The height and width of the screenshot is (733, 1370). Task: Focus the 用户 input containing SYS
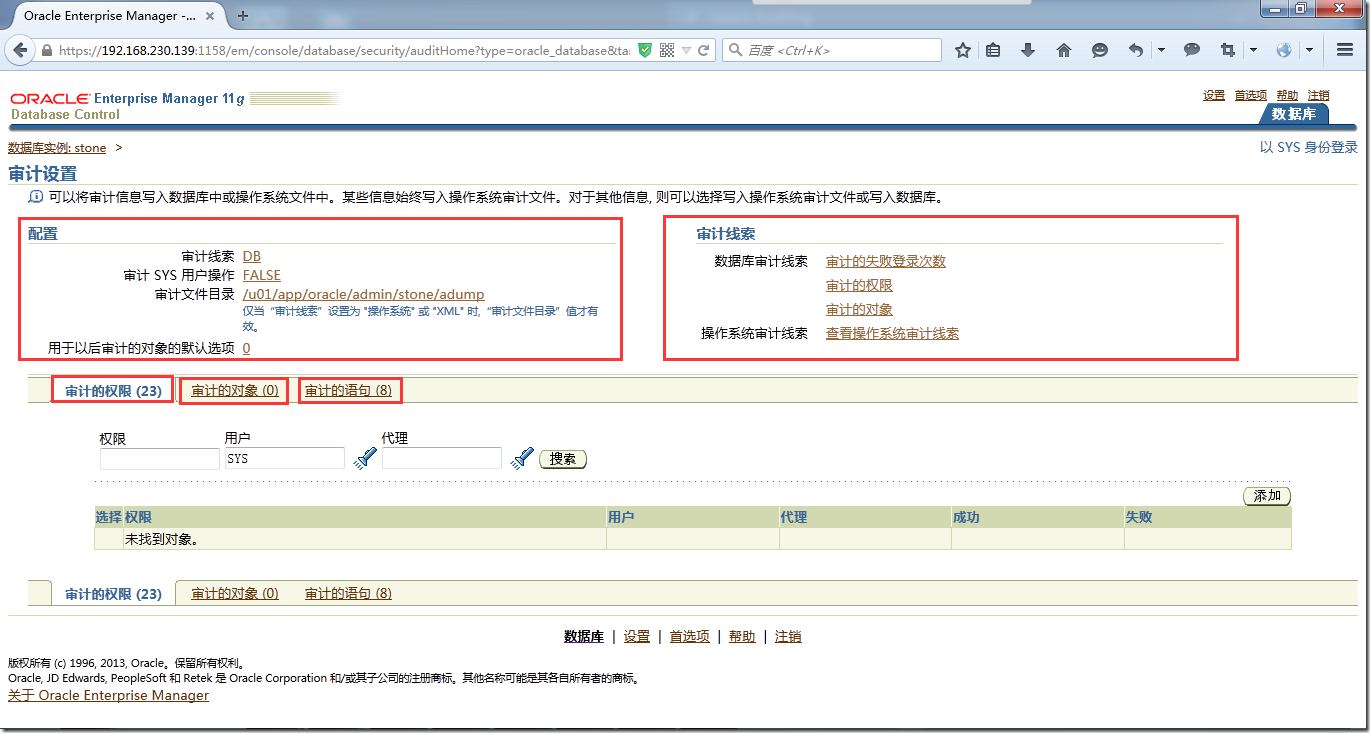click(285, 458)
